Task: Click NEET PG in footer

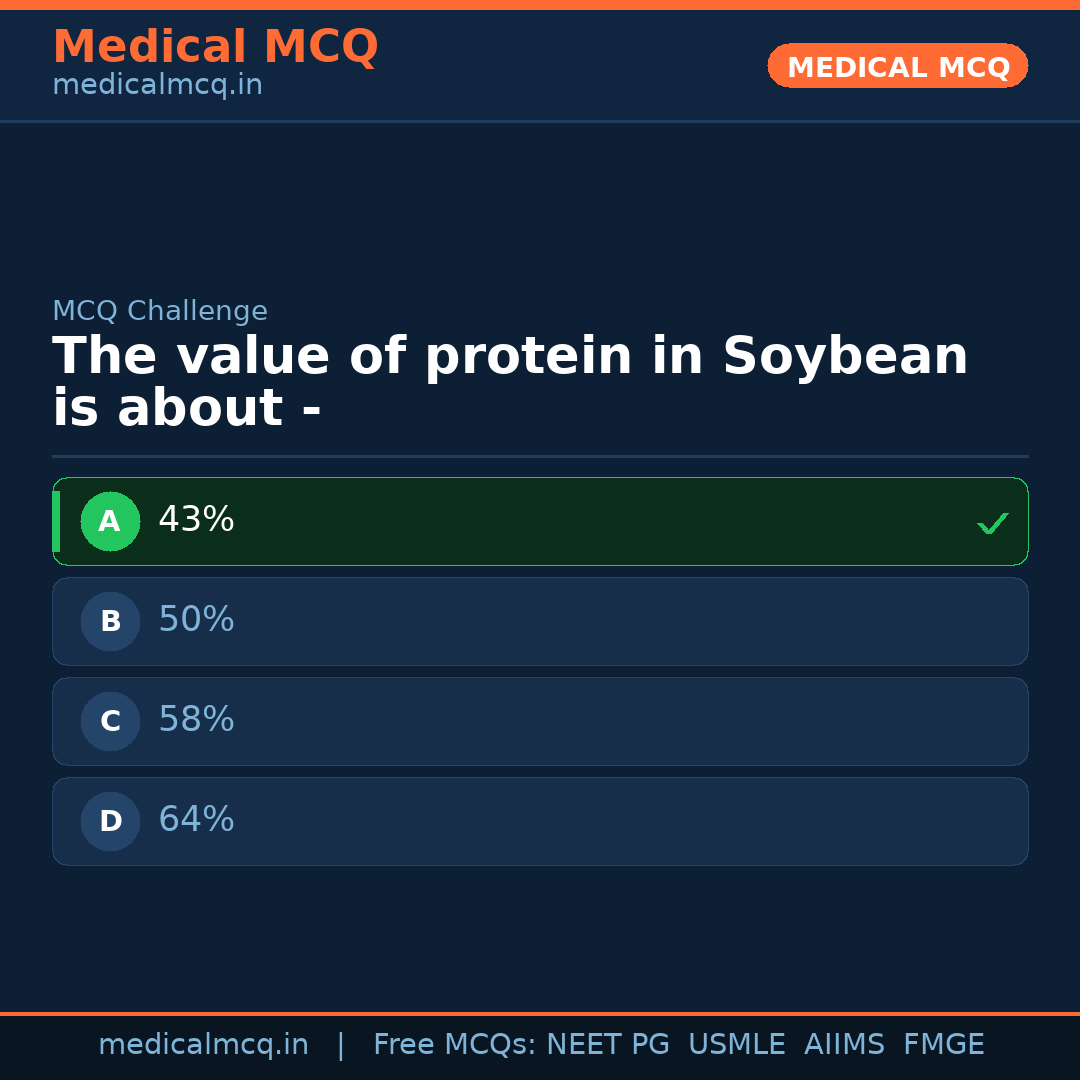Action: coord(608,1045)
